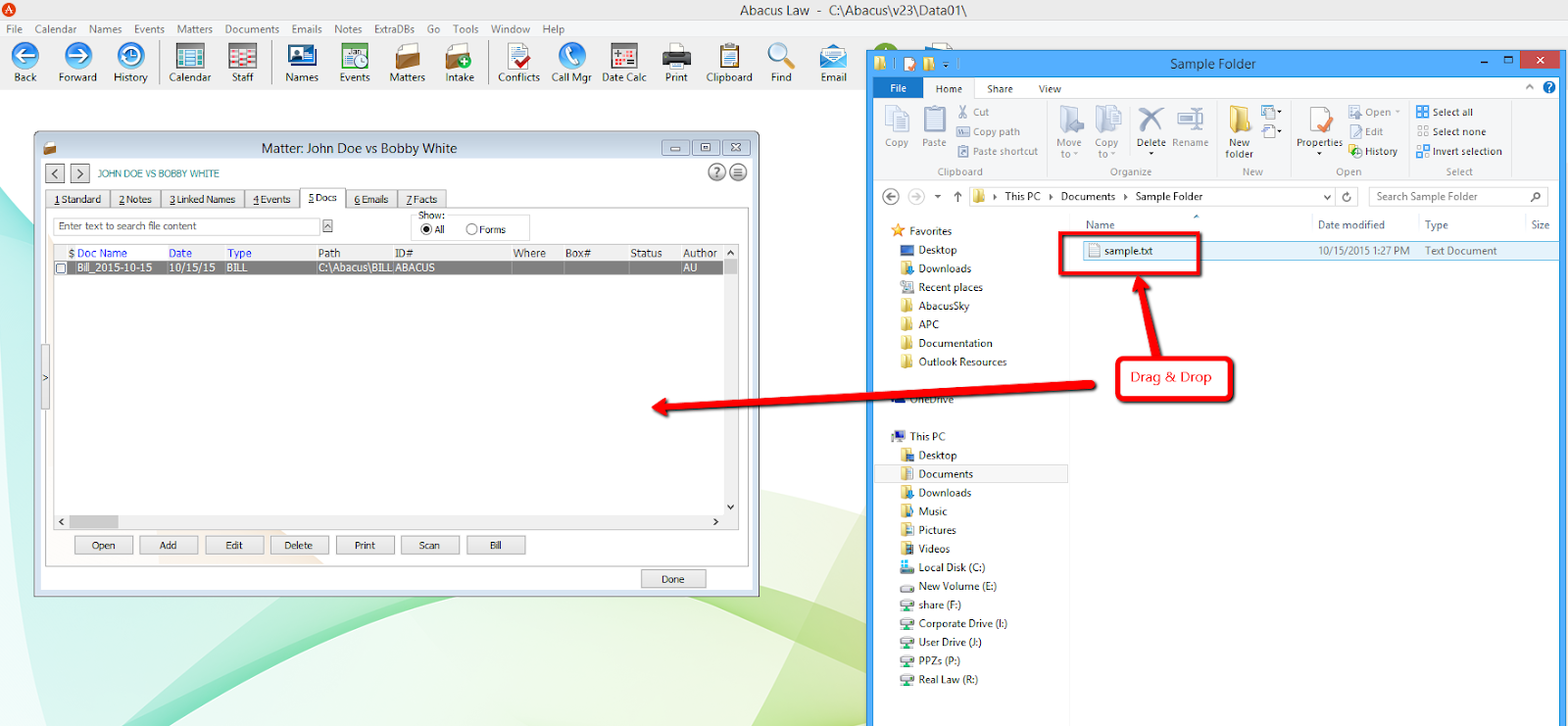Open the recent locations dropdown arrow

tap(938, 197)
